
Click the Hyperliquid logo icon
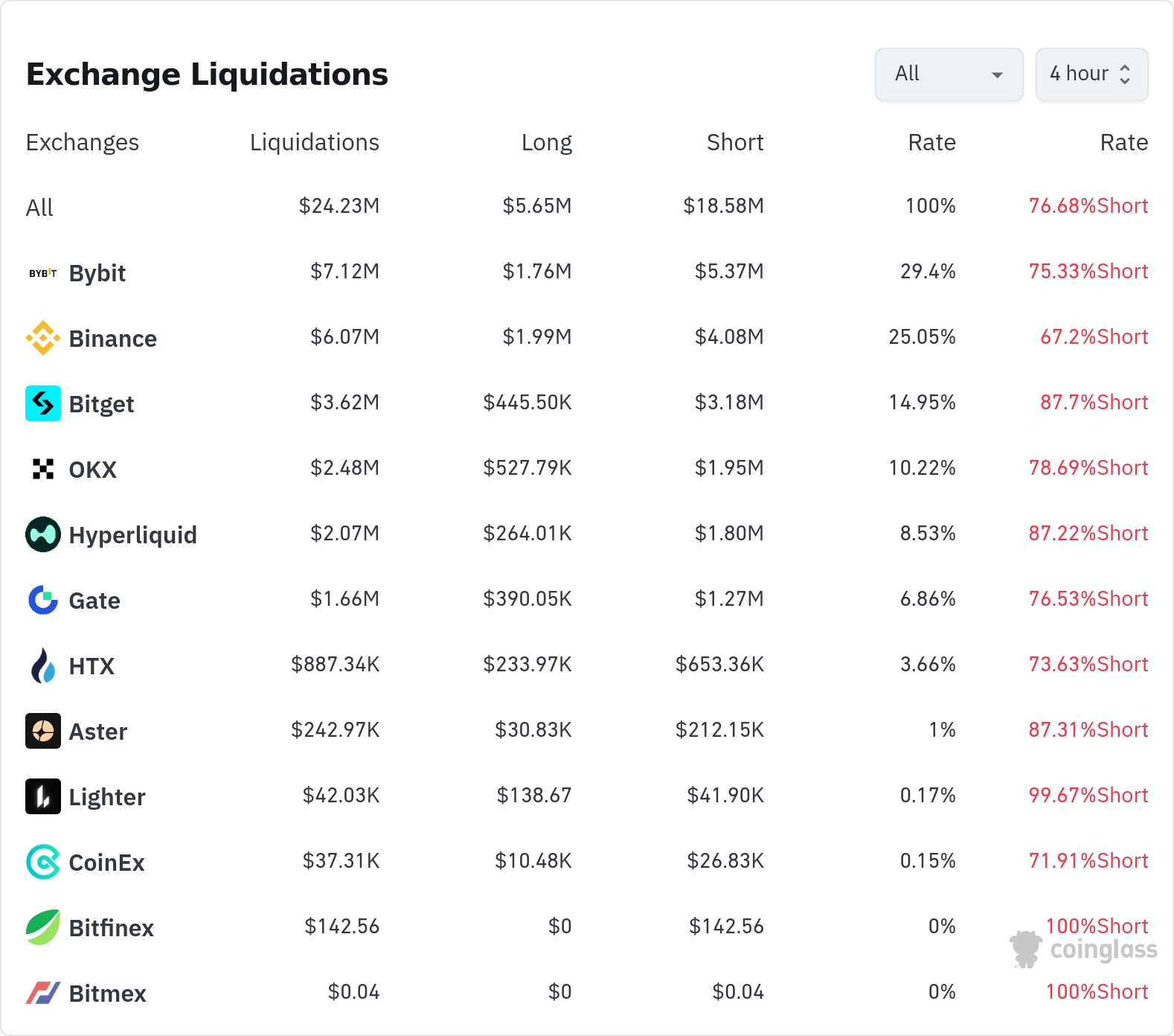[43, 534]
